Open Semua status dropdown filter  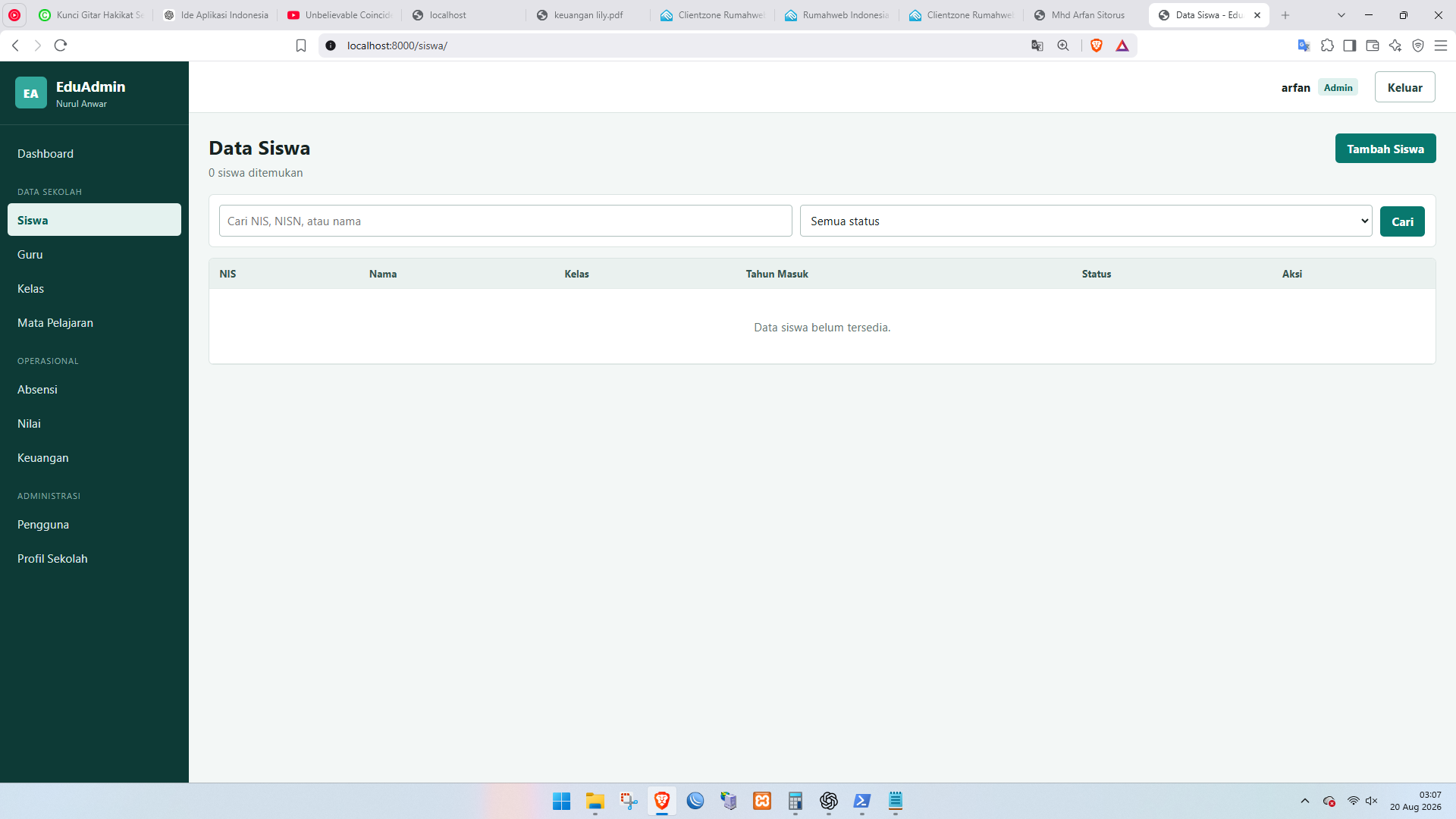click(x=1086, y=221)
